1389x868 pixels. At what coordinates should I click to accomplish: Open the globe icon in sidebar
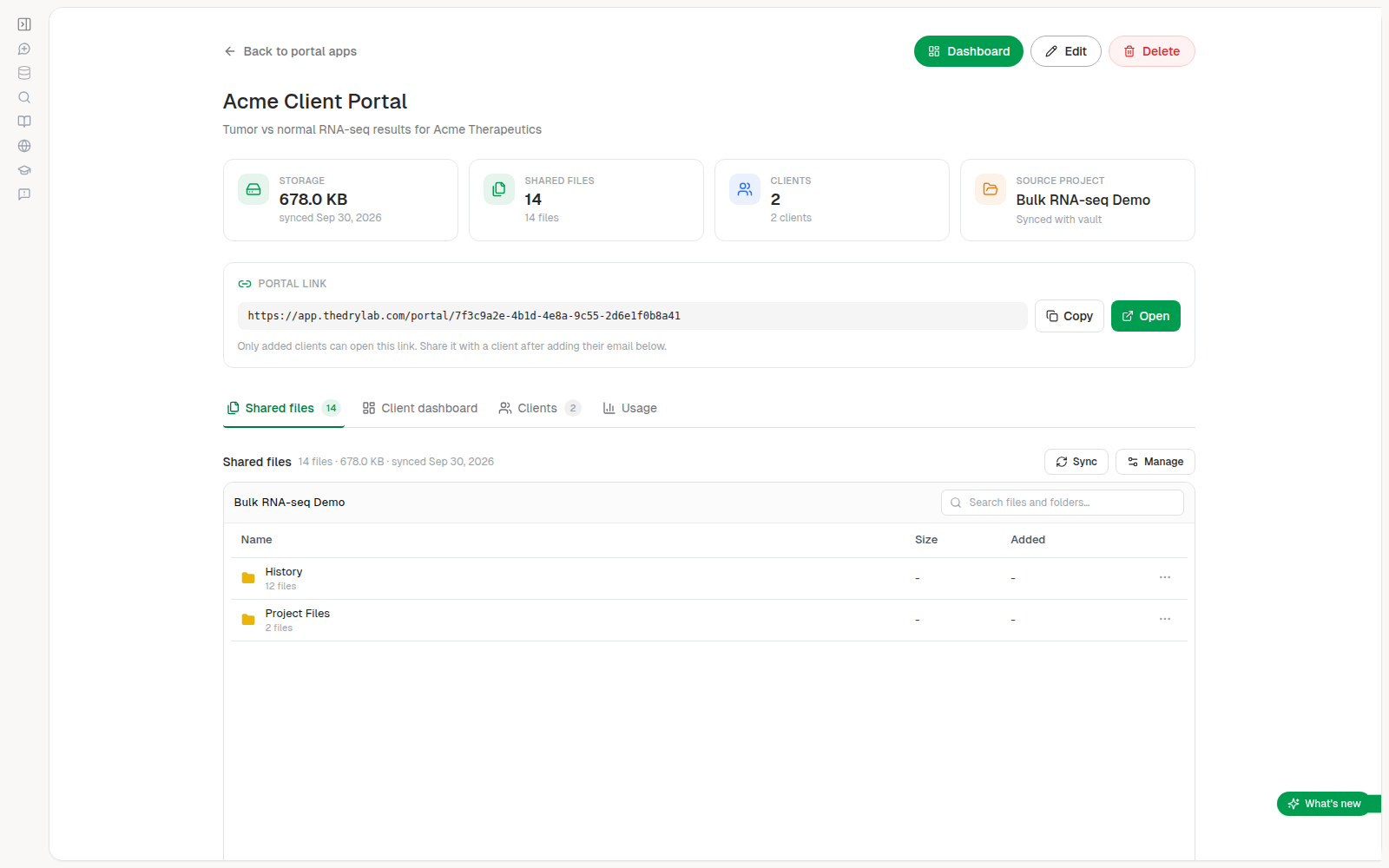click(24, 146)
